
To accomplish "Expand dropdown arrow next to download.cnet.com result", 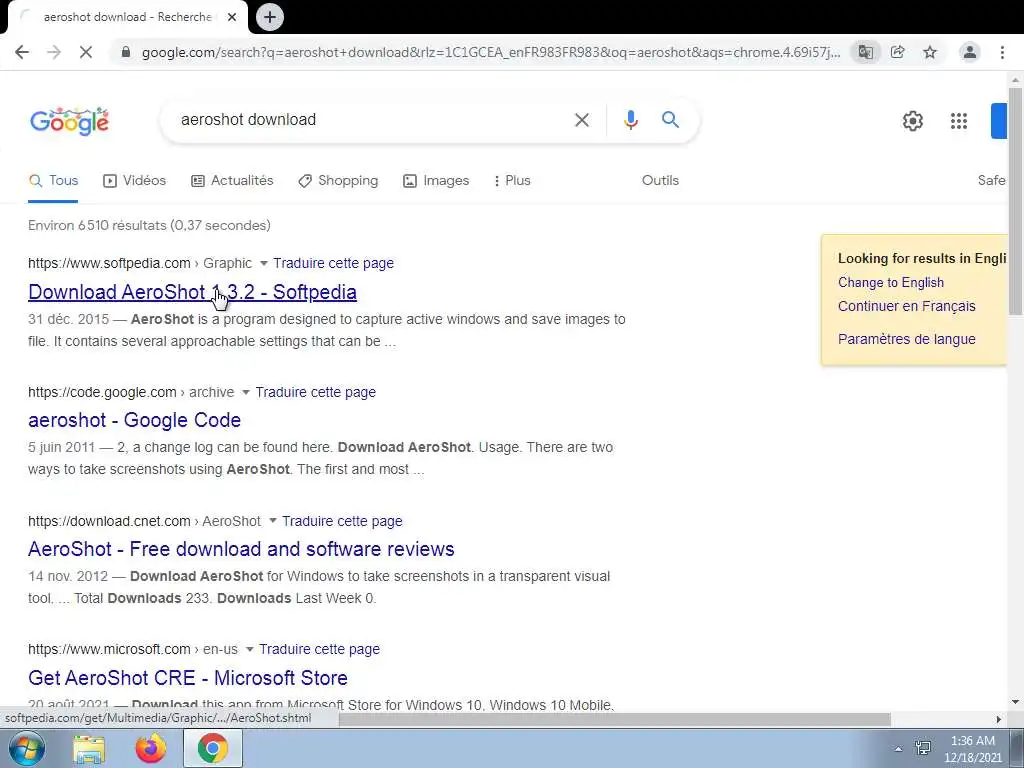I will coord(272,521).
